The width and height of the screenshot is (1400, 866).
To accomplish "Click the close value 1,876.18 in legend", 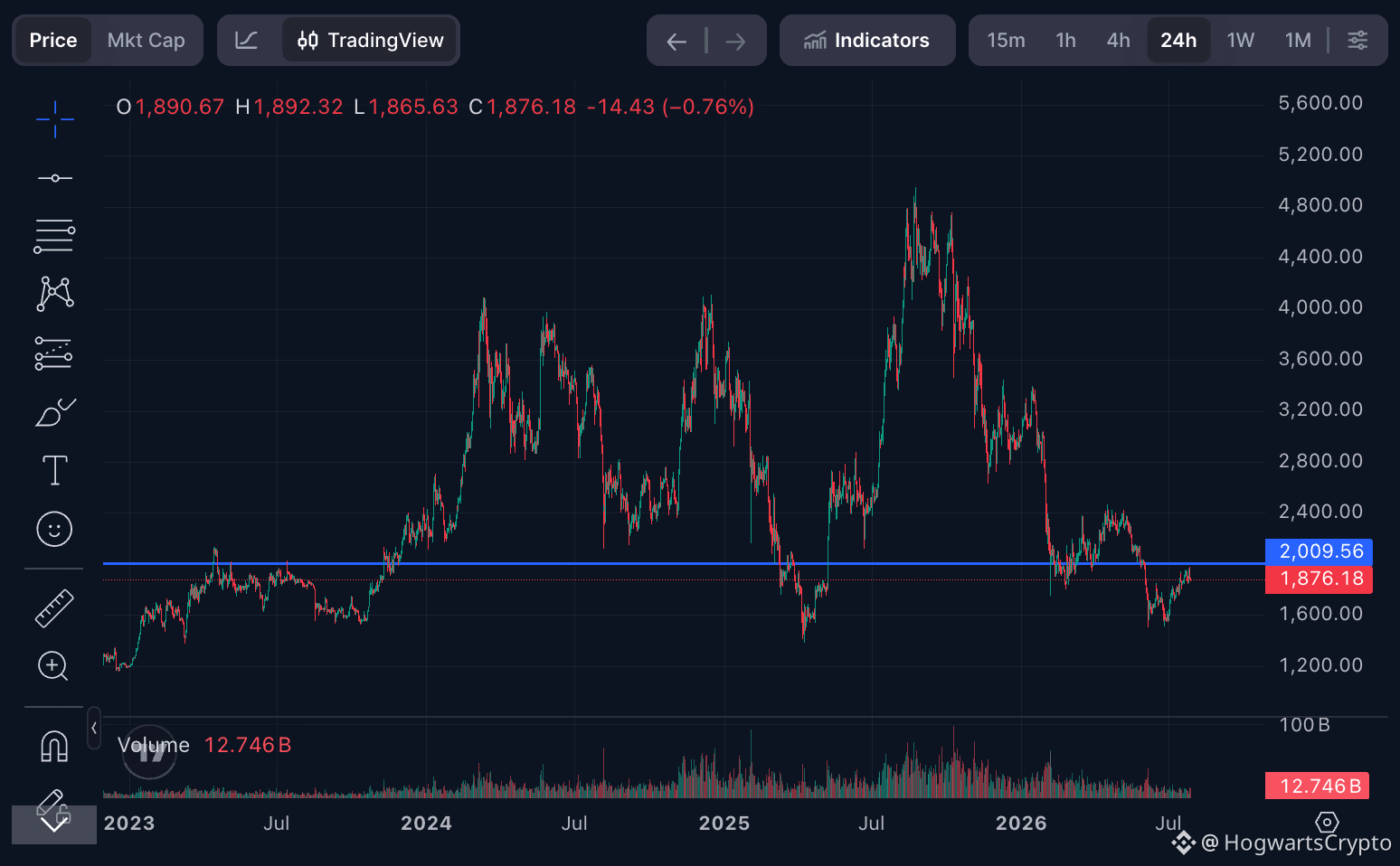I will (x=532, y=107).
